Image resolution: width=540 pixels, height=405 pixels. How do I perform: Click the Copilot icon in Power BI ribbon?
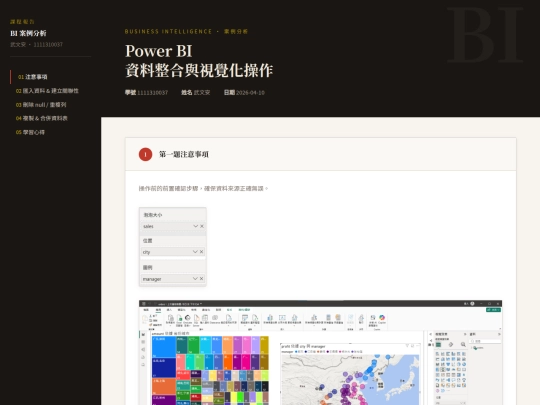coord(382,318)
